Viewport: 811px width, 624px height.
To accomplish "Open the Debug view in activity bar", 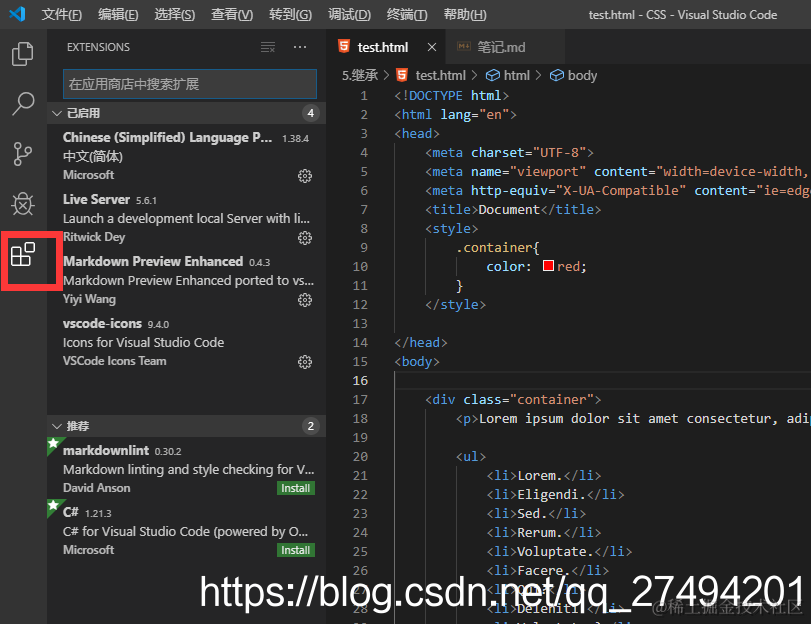I will click(23, 204).
